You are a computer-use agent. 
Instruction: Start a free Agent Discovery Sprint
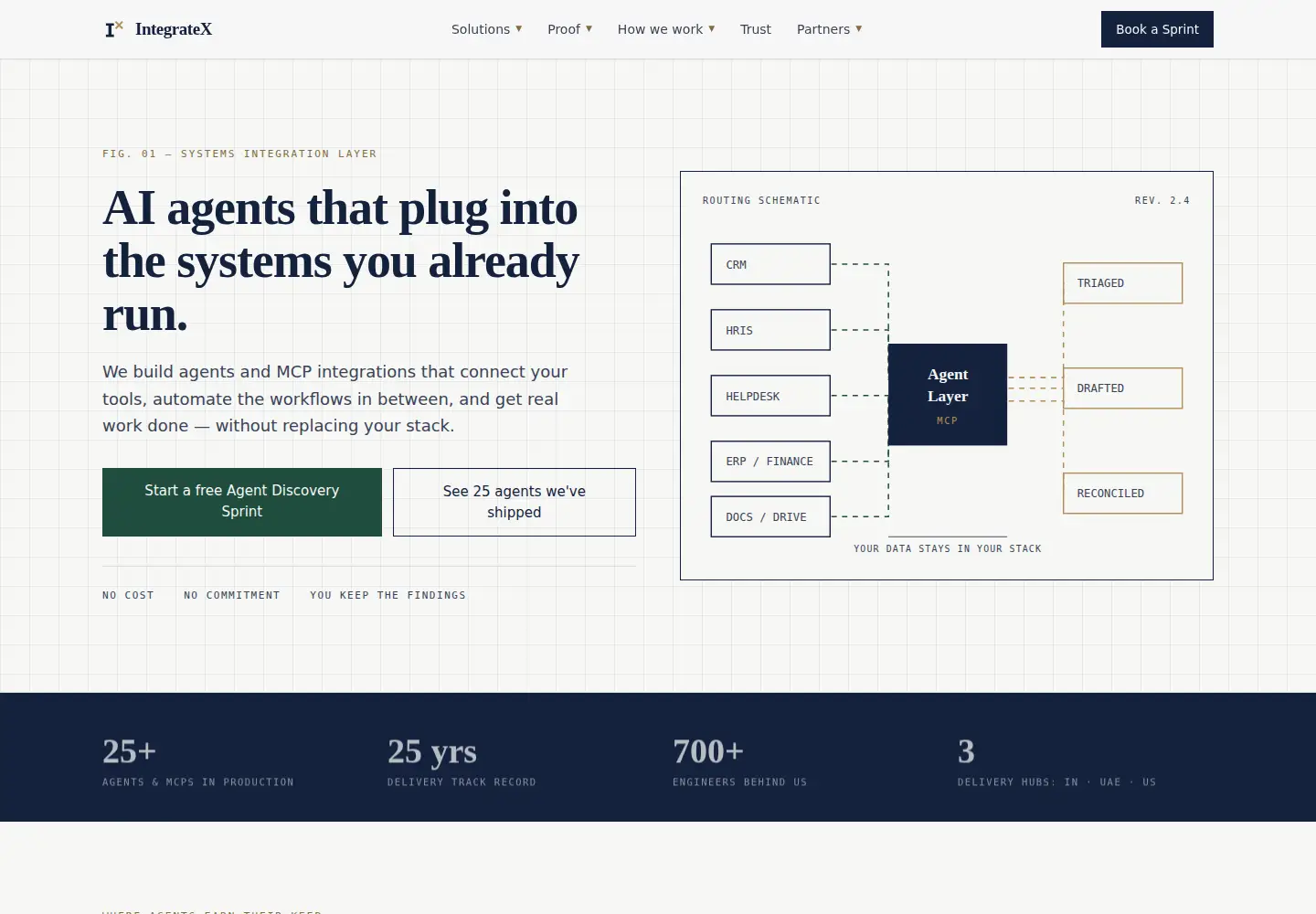point(242,502)
